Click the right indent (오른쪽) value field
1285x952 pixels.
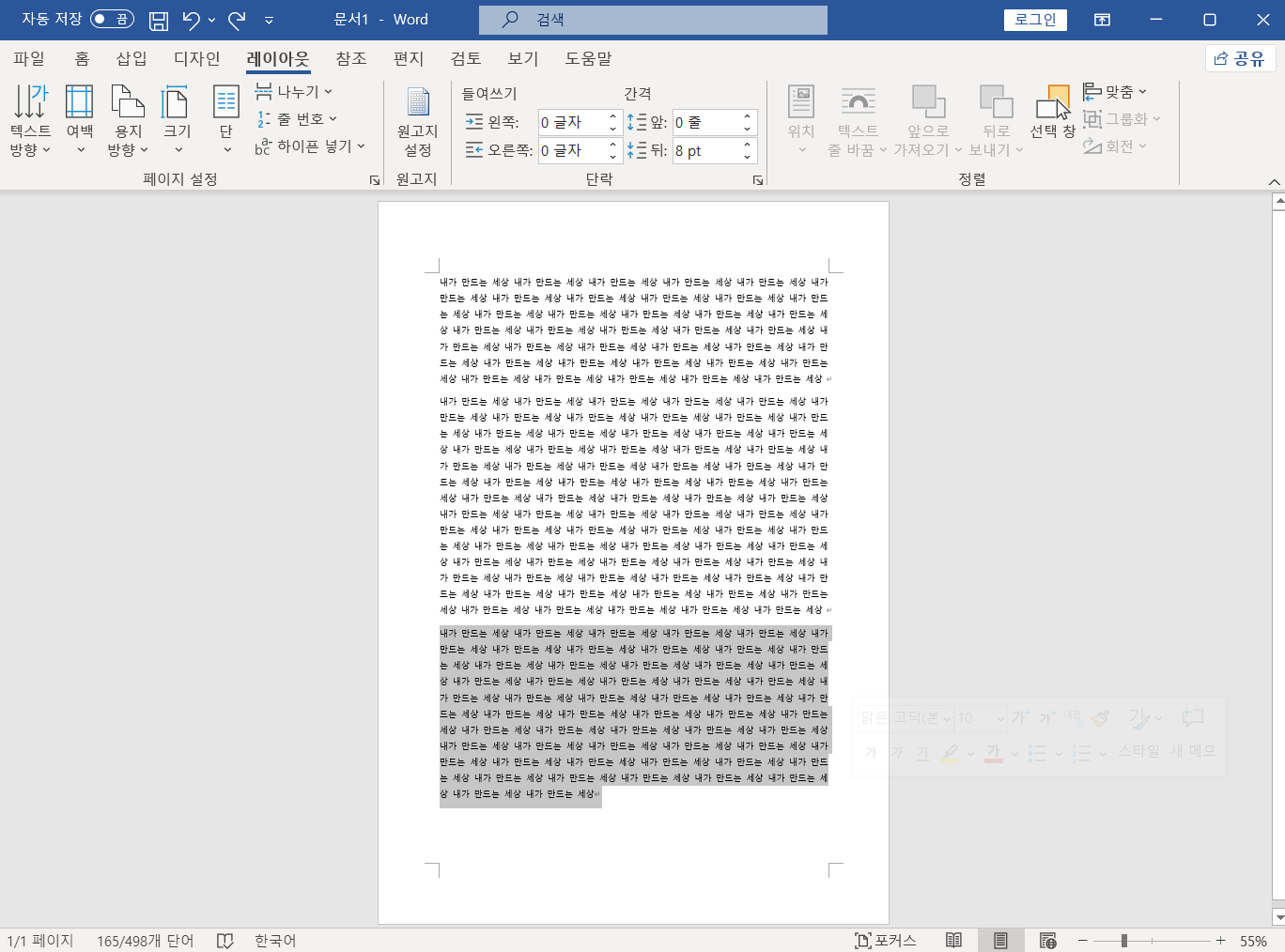click(x=572, y=150)
